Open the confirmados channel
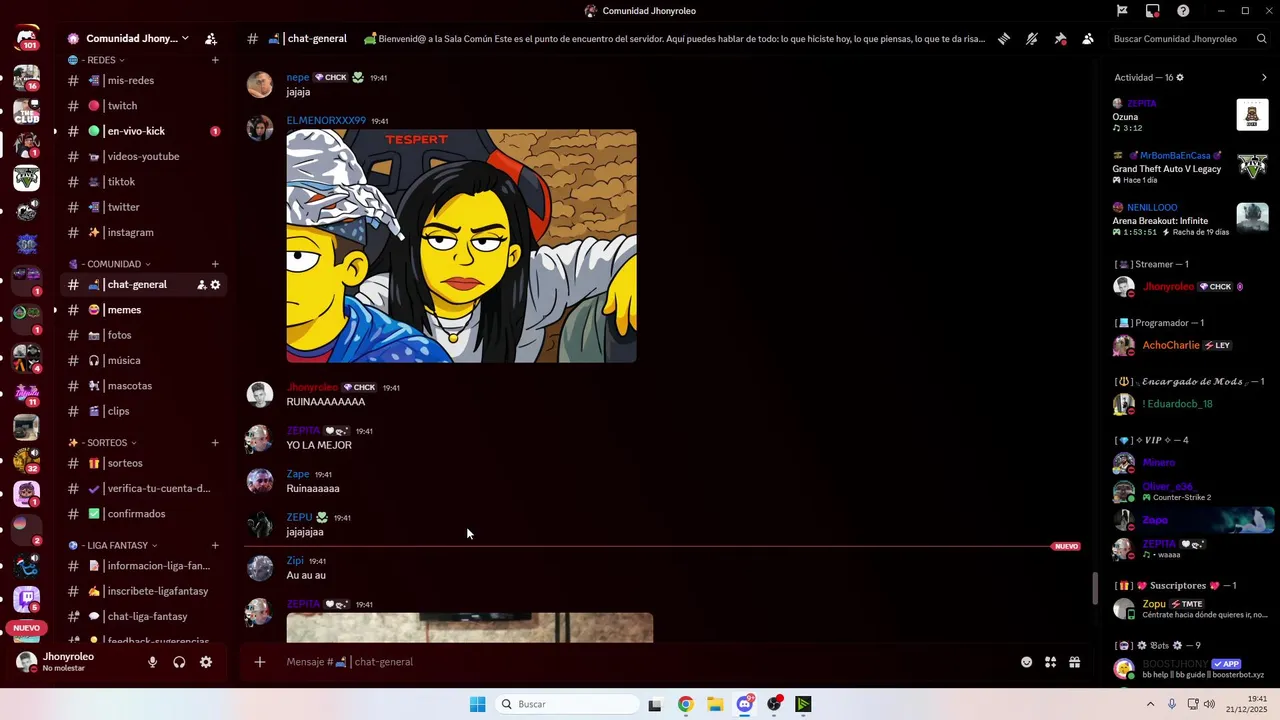Image resolution: width=1280 pixels, height=720 pixels. click(x=144, y=514)
